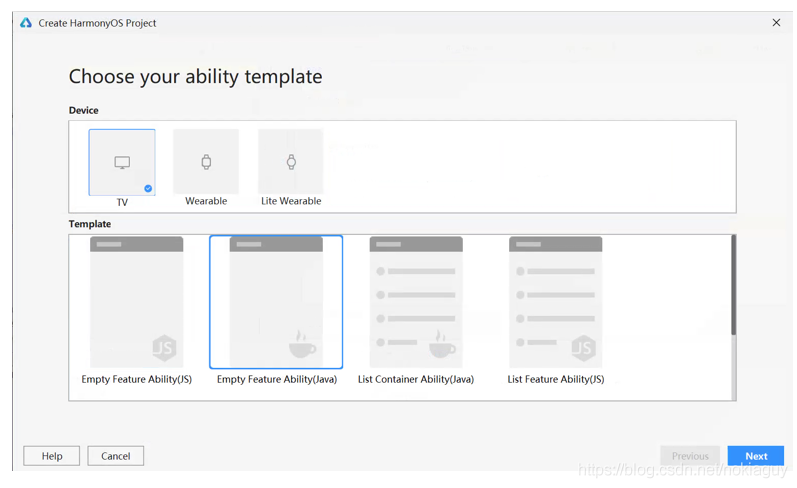
Task: Click the HarmonyOS logo in title bar
Action: 26,23
